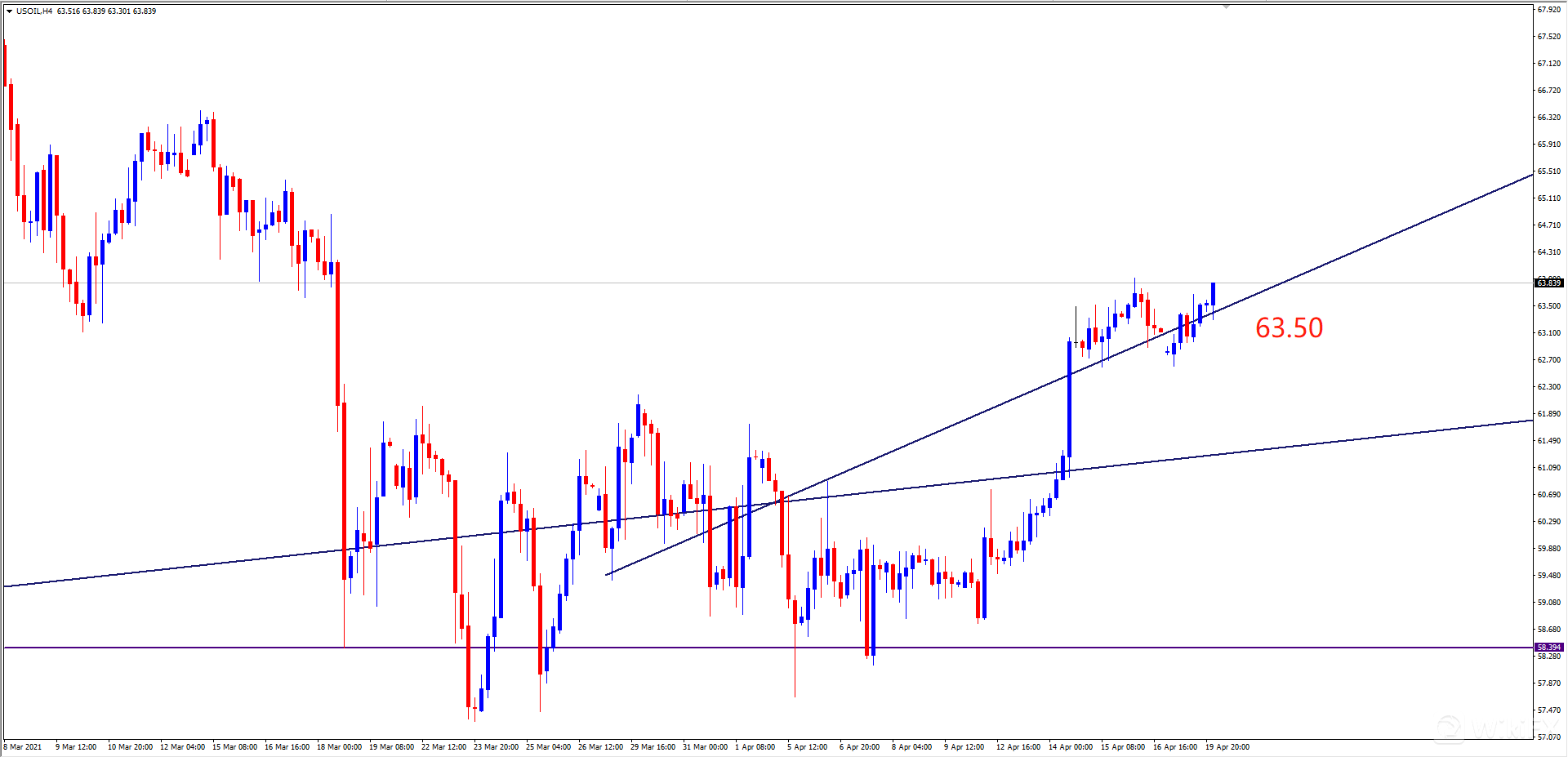Click the 1 Apr 08:00 time label
1568x757 pixels.
[755, 746]
